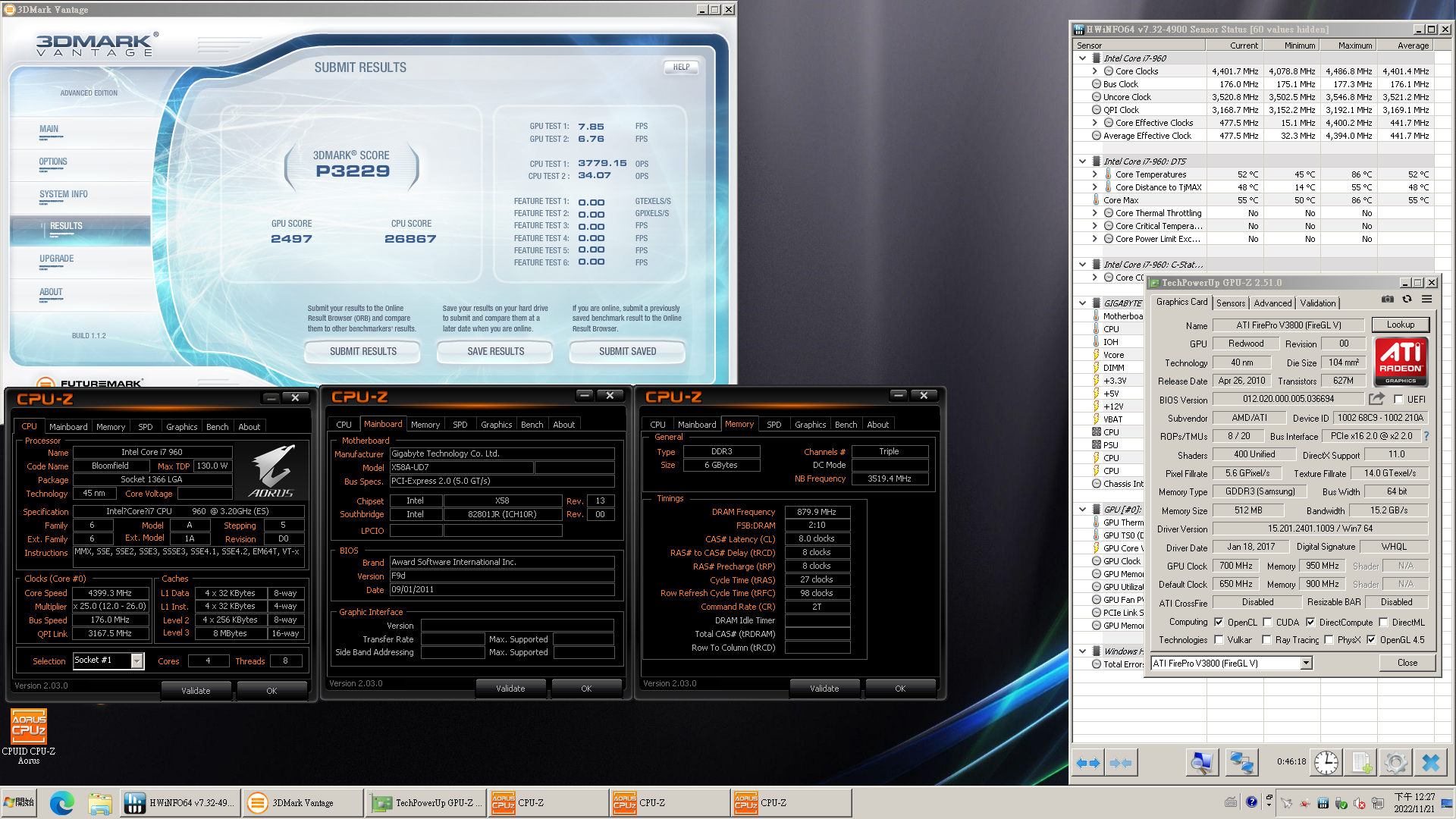Click the BIOS export share icon in GPU-Z

[x=1376, y=399]
